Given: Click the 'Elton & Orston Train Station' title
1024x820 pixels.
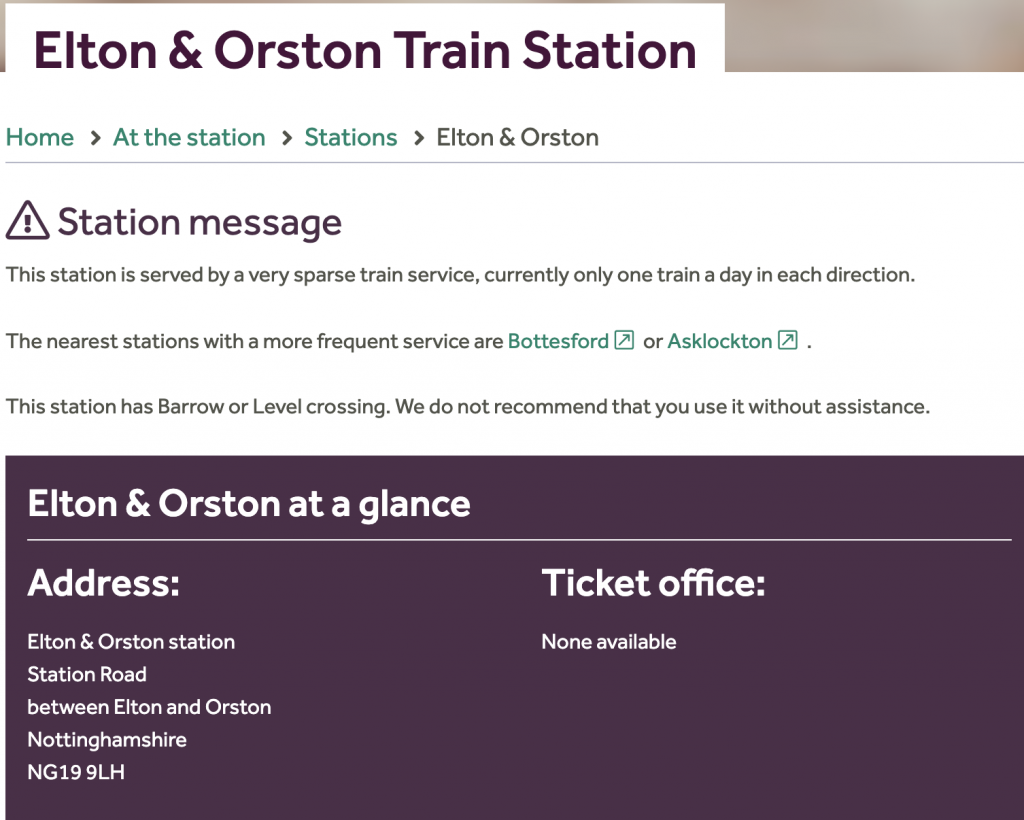Looking at the screenshot, I should pyautogui.click(x=365, y=50).
